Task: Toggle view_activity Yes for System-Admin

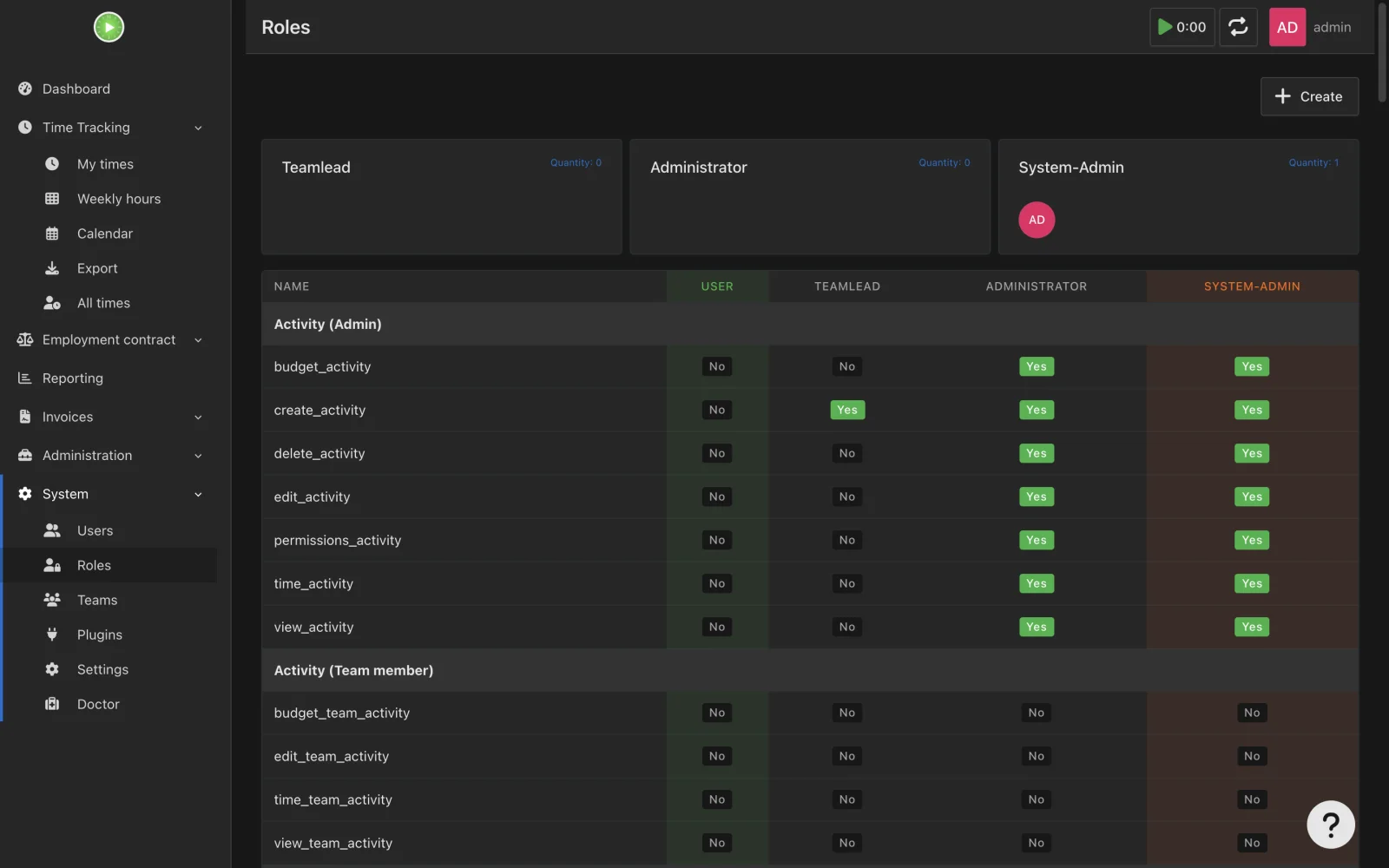Action: click(1252, 627)
